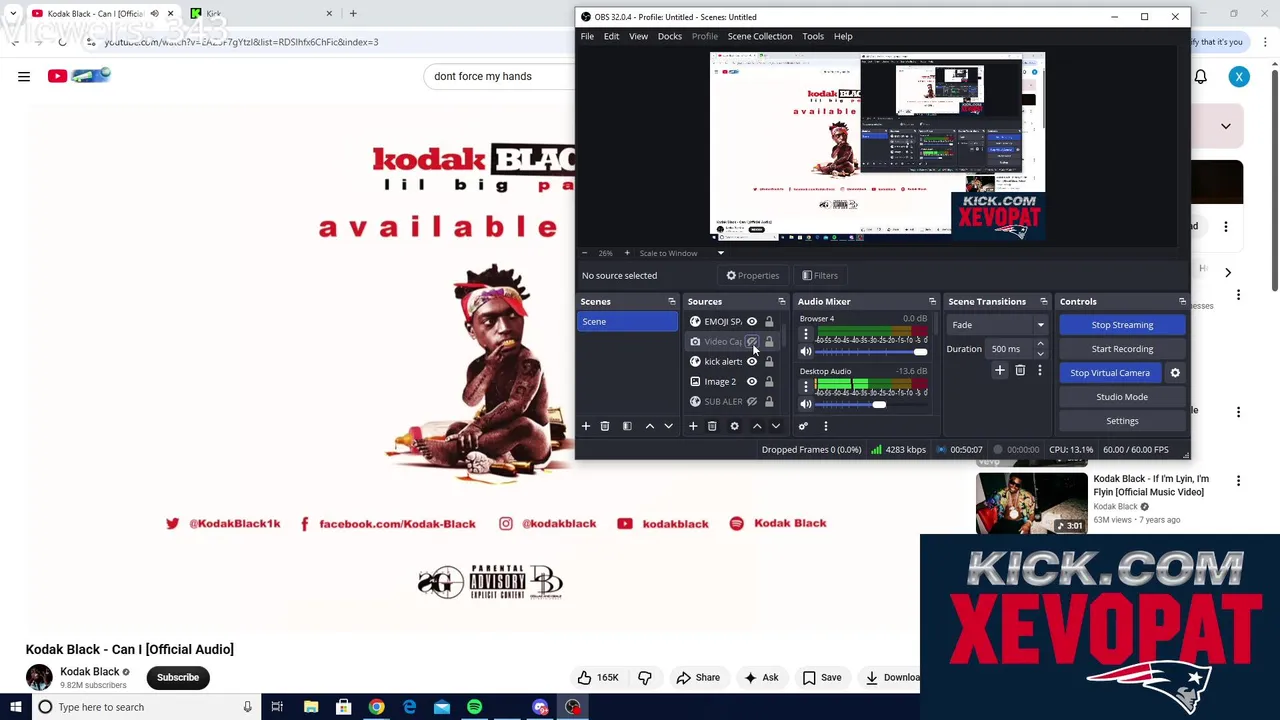Open scene filters icon in Scenes toolbar
The width and height of the screenshot is (1280, 720).
pos(627,426)
